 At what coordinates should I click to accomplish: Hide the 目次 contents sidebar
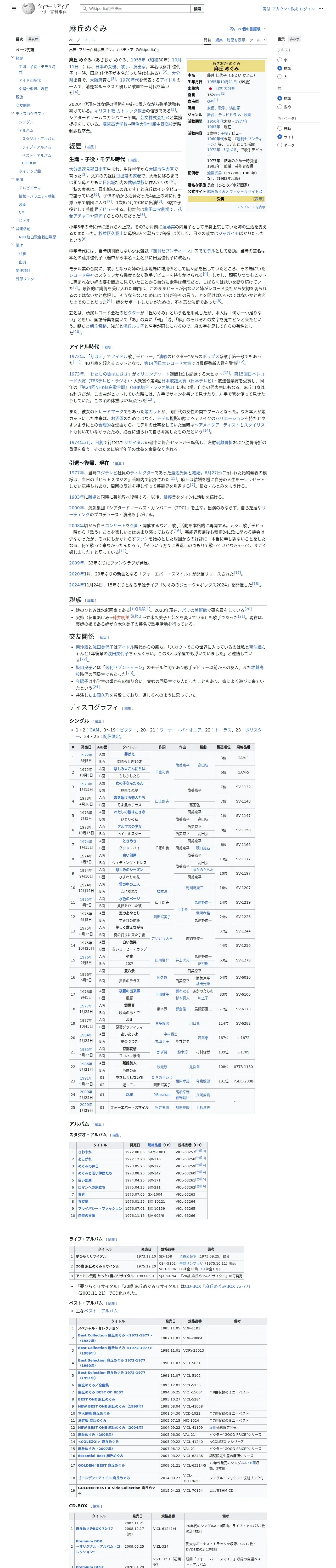pyautogui.click(x=33, y=39)
